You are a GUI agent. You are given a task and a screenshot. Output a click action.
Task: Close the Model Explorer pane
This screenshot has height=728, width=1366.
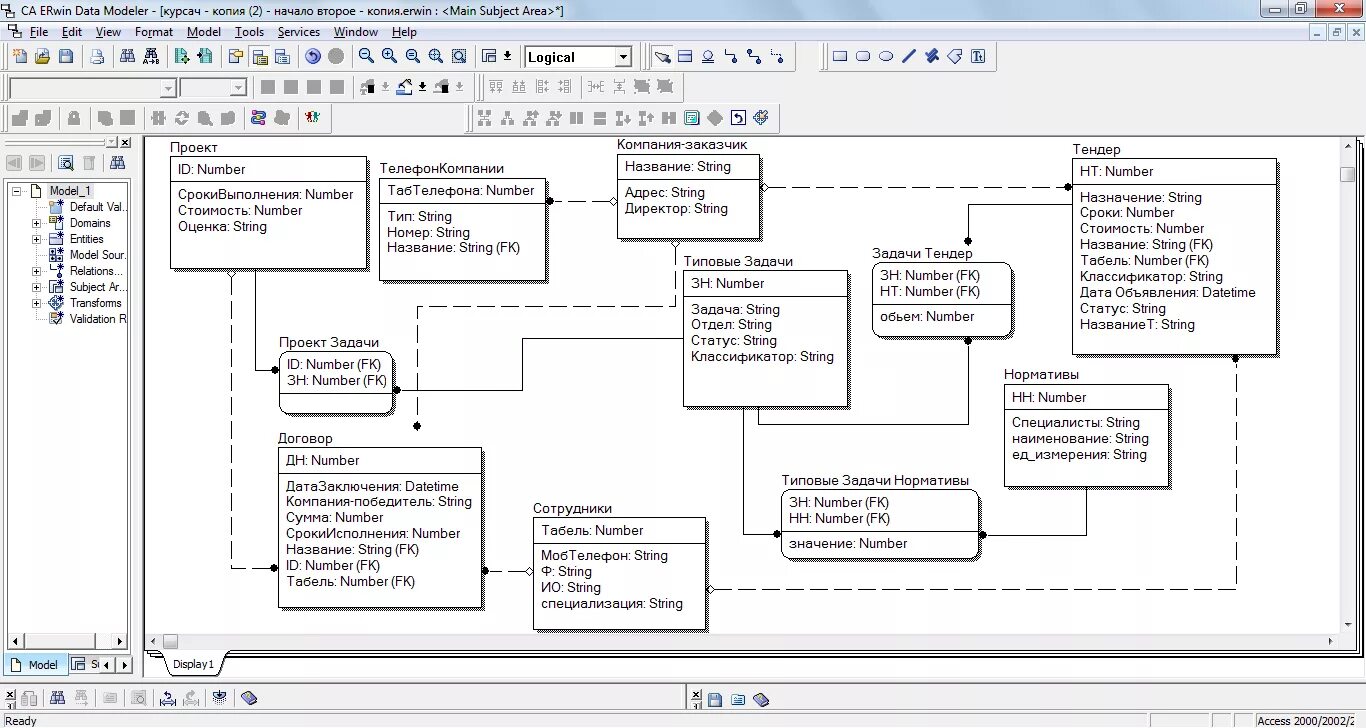(125, 143)
